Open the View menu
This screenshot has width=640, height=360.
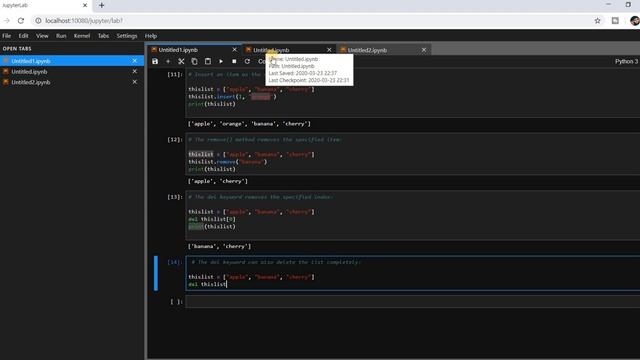[42, 36]
